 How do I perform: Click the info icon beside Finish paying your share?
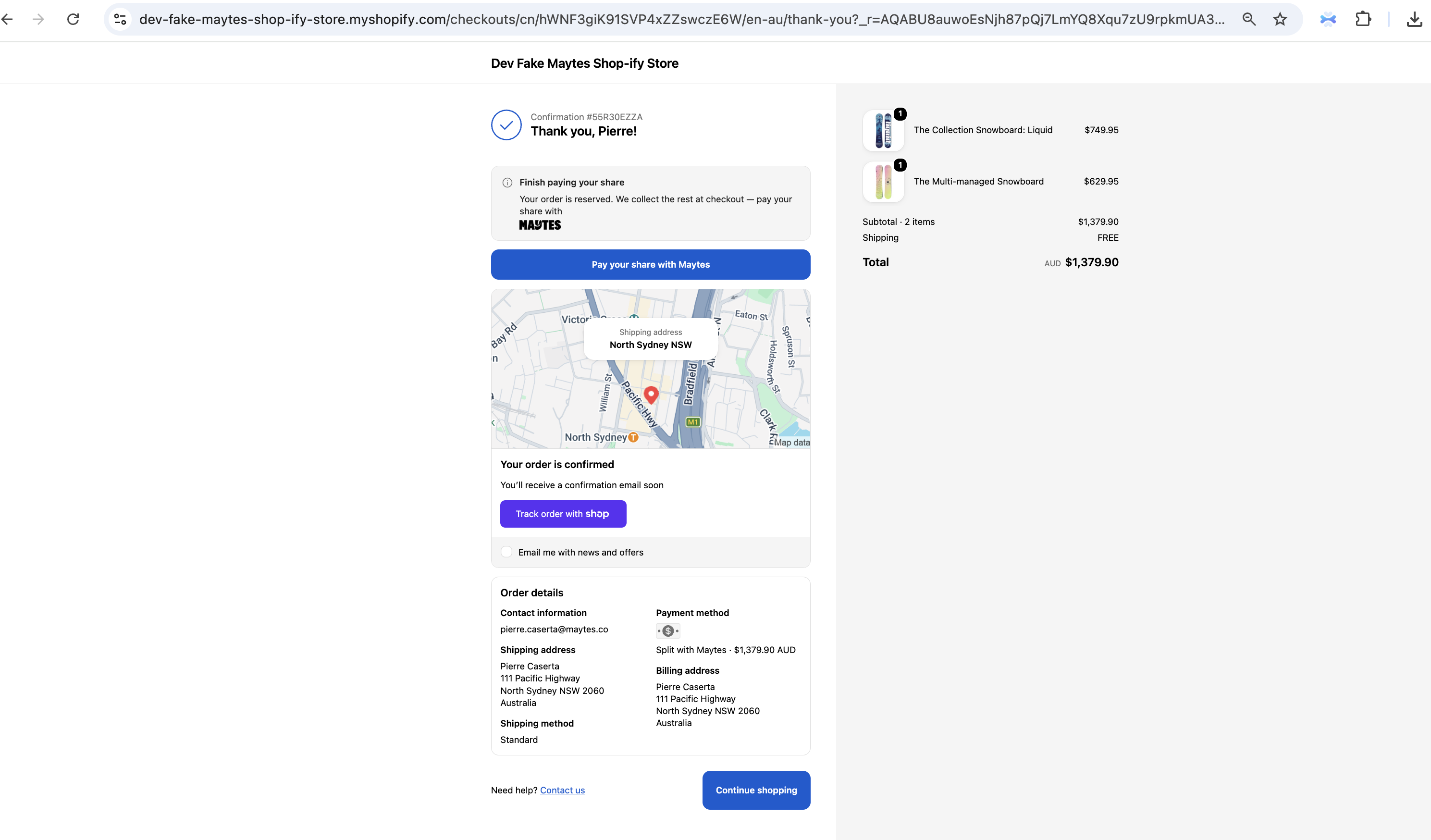pos(507,182)
